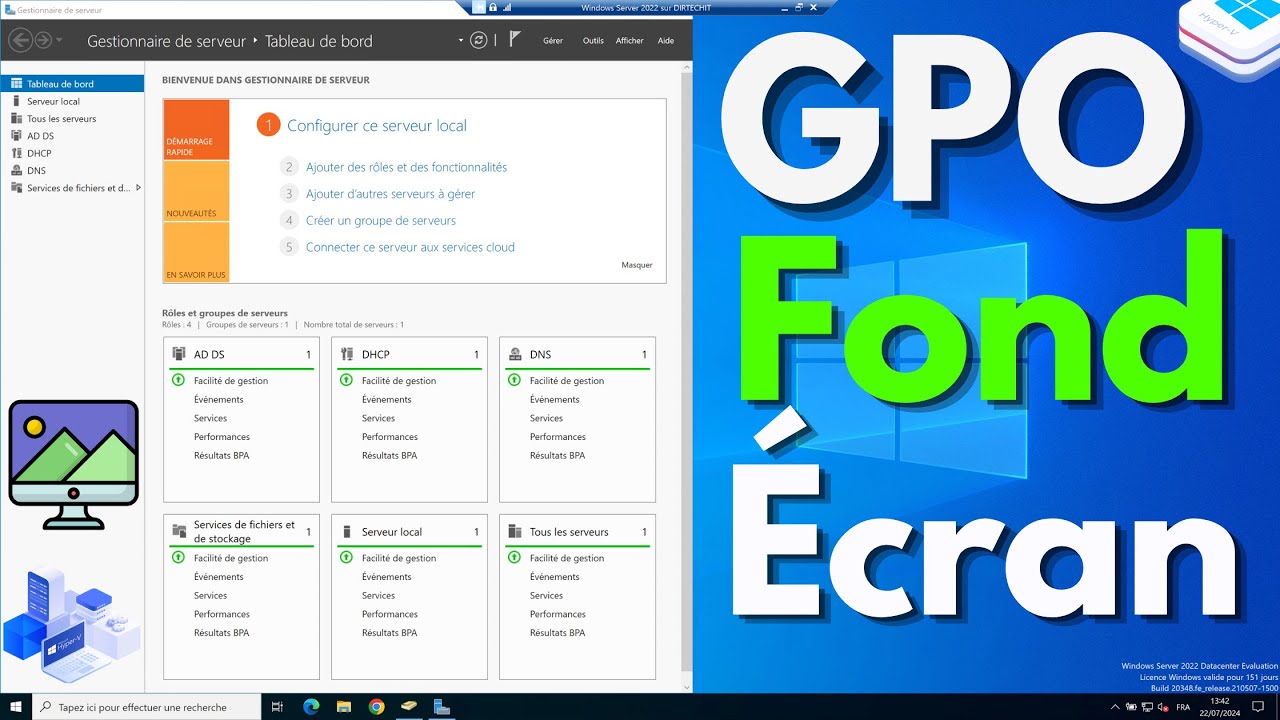Click Connecter ce serveur aux services cloud
Image resolution: width=1280 pixels, height=720 pixels.
click(x=410, y=247)
